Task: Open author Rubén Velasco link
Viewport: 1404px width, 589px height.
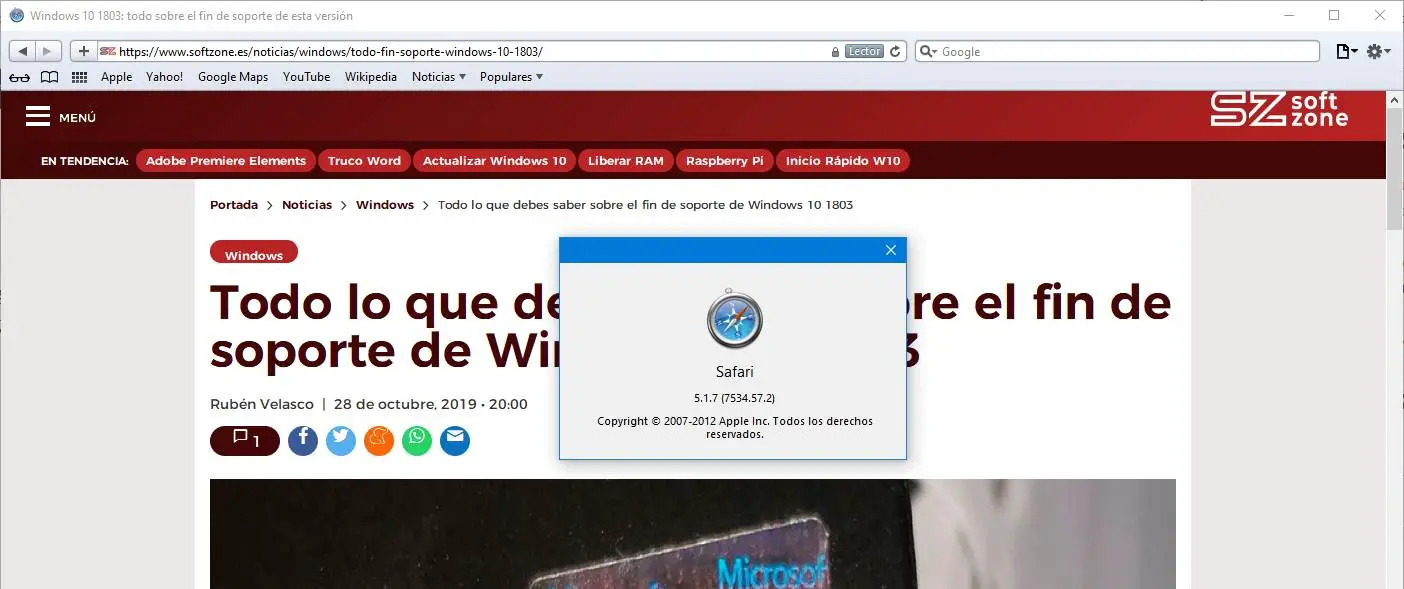Action: [x=262, y=405]
